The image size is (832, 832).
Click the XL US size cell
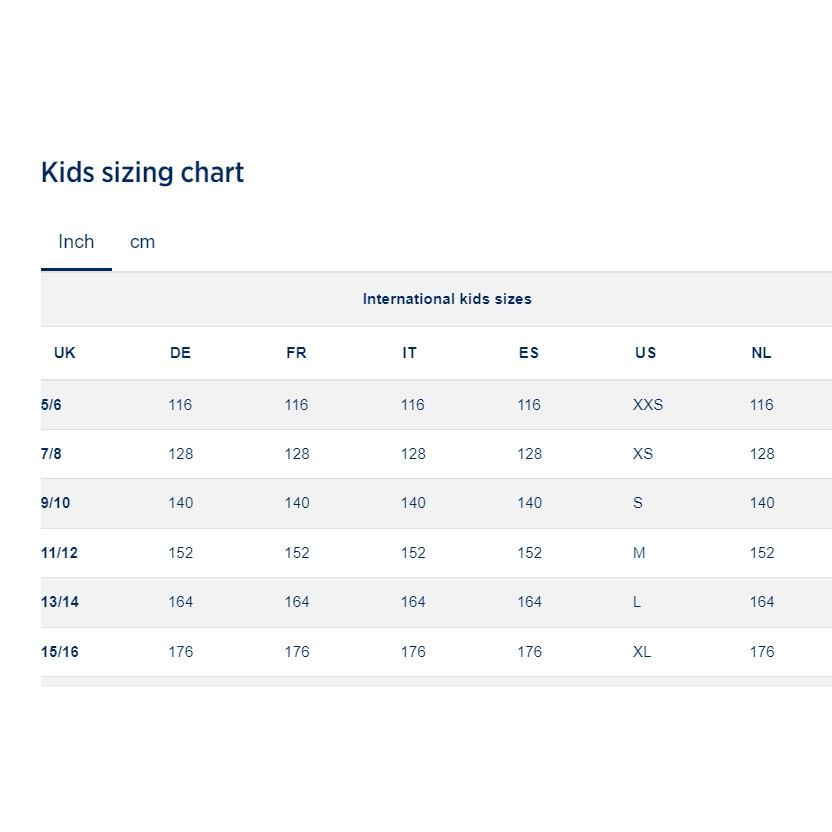click(642, 652)
